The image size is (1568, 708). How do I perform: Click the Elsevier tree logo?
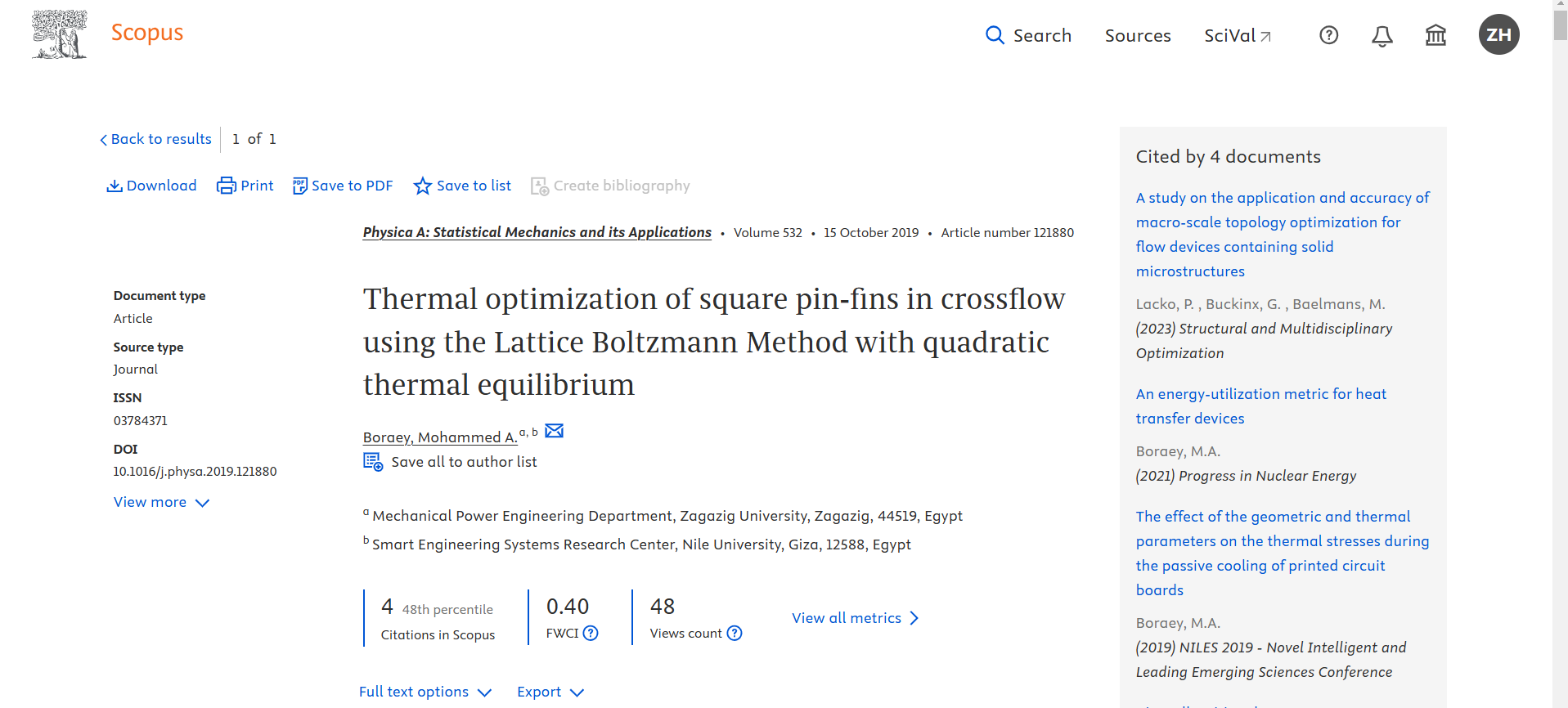pos(59,34)
